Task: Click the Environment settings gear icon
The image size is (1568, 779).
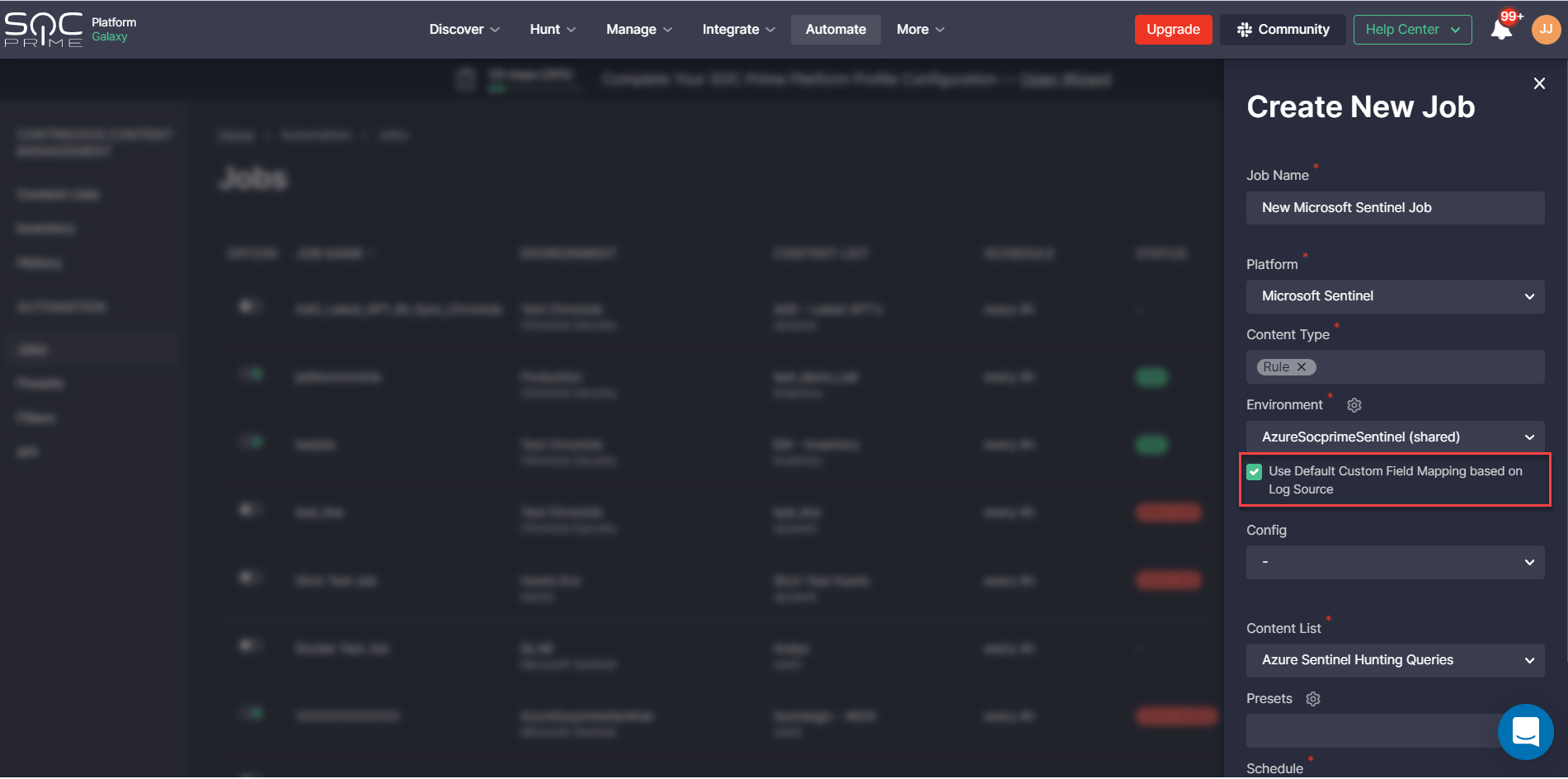Action: [1354, 405]
